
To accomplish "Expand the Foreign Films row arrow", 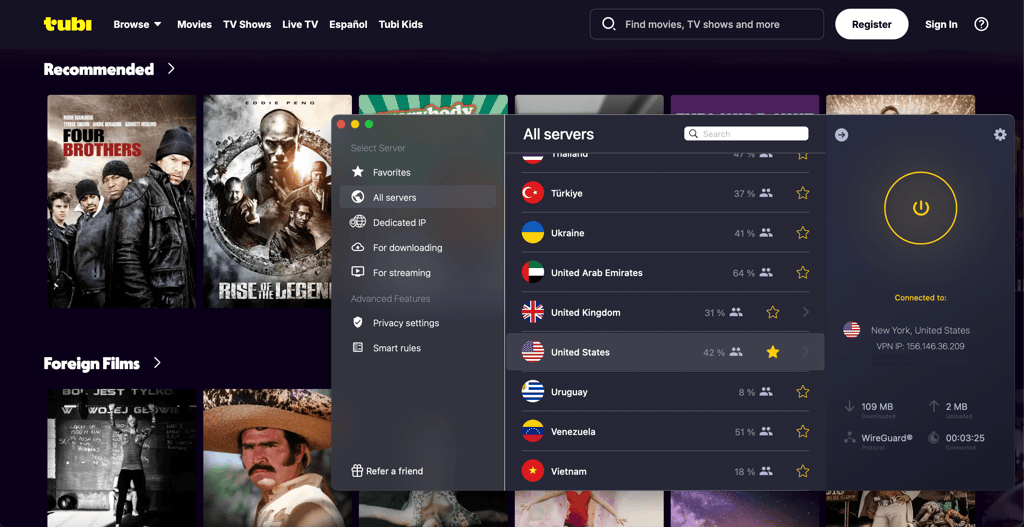I will tap(157, 362).
